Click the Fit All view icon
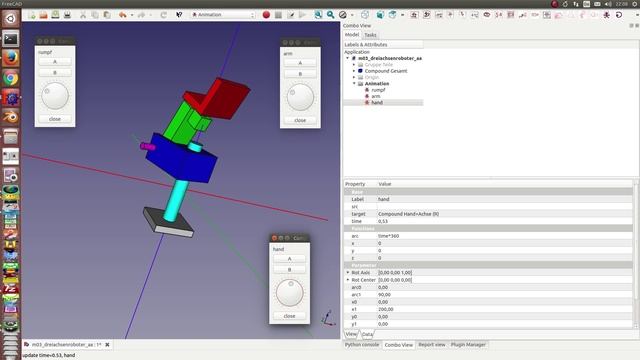The image size is (640, 360). pyautogui.click(x=318, y=15)
